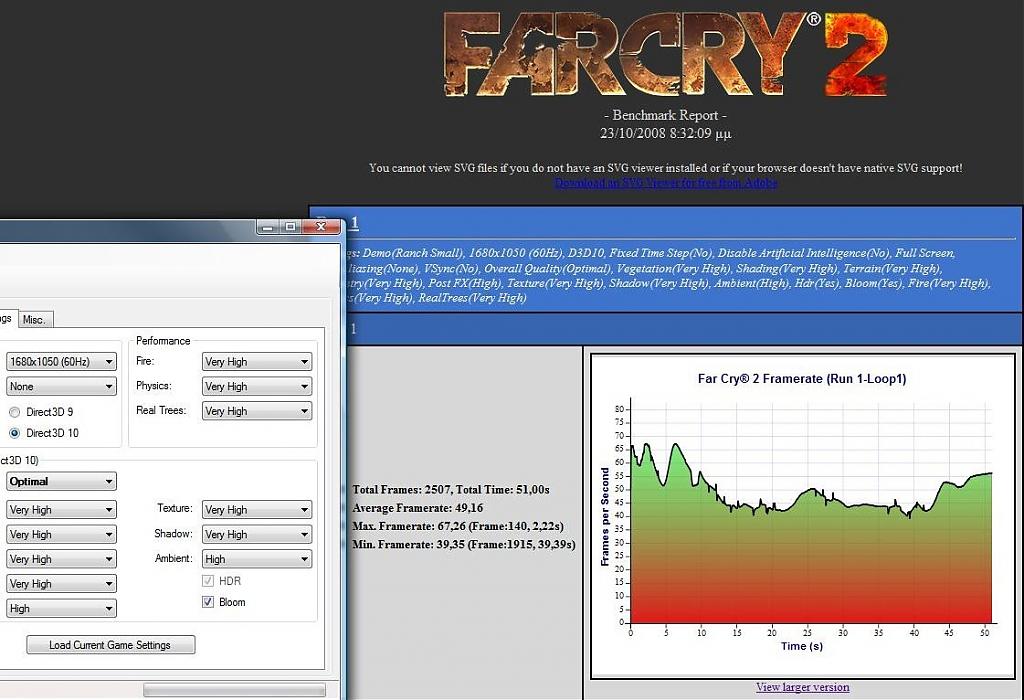
Task: Click the "- Benchmark Report -" heading
Action: click(665, 116)
